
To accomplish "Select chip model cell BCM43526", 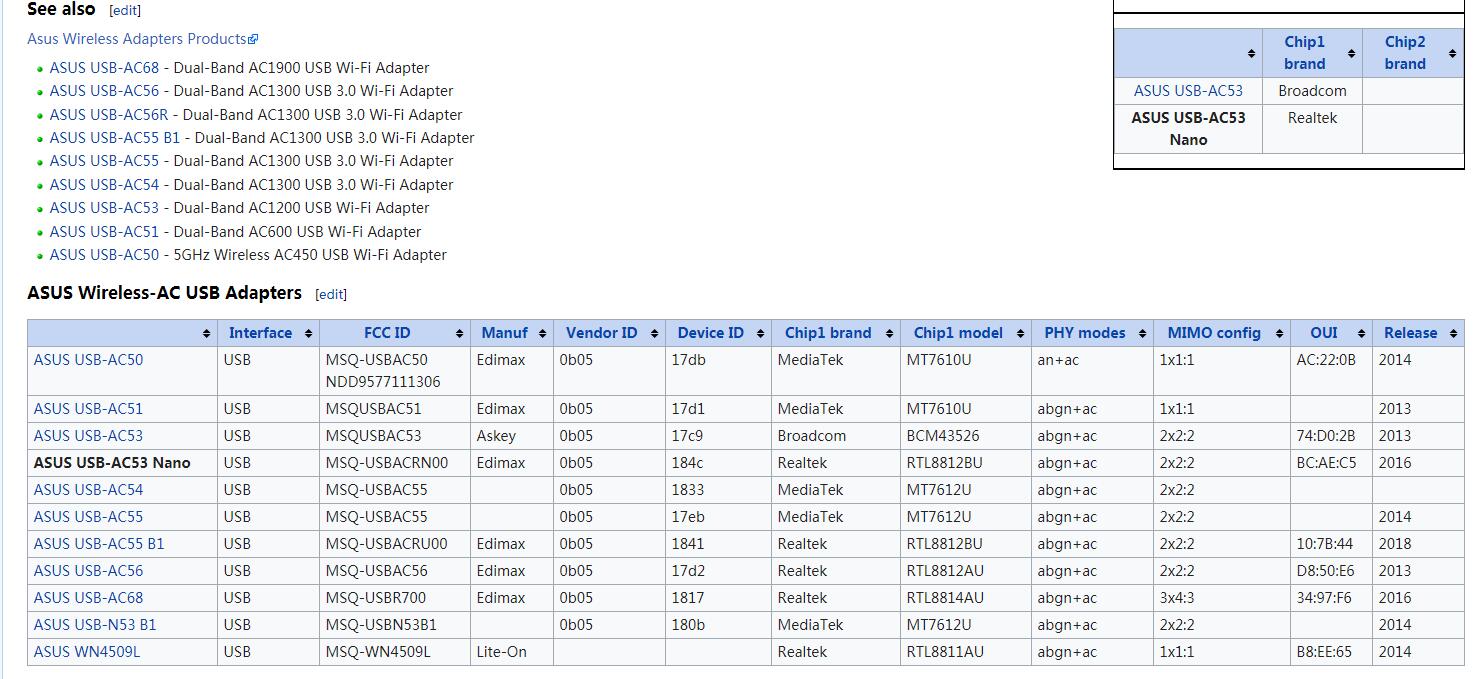I will pos(966,436).
